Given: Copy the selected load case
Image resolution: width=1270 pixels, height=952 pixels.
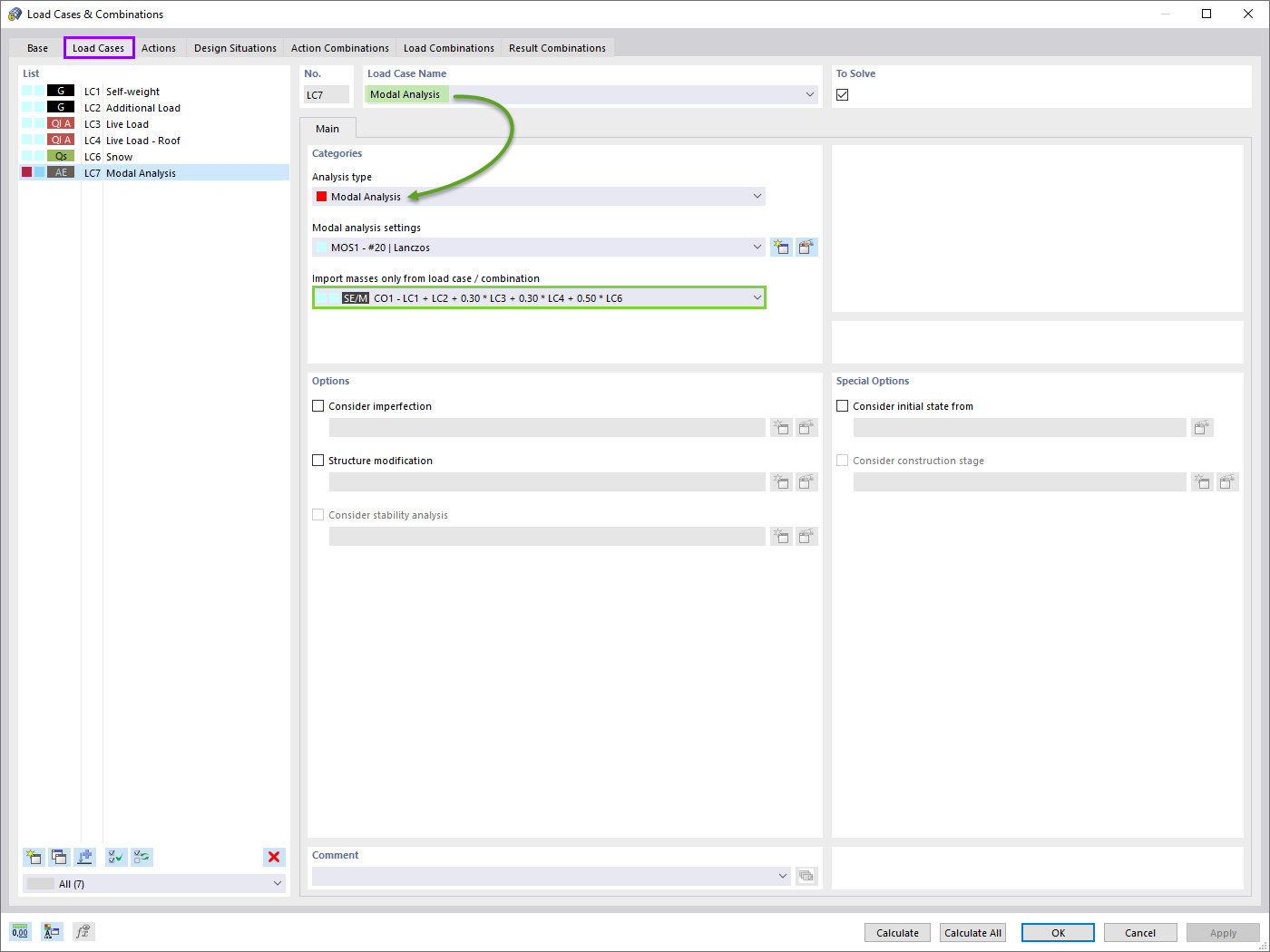Looking at the screenshot, I should (59, 857).
